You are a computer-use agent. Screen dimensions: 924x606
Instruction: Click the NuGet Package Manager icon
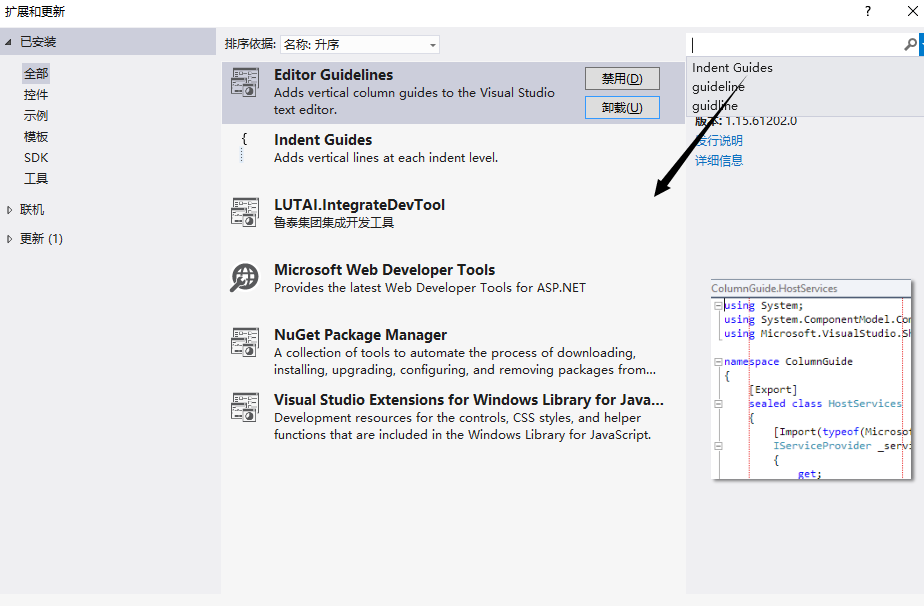tap(245, 342)
